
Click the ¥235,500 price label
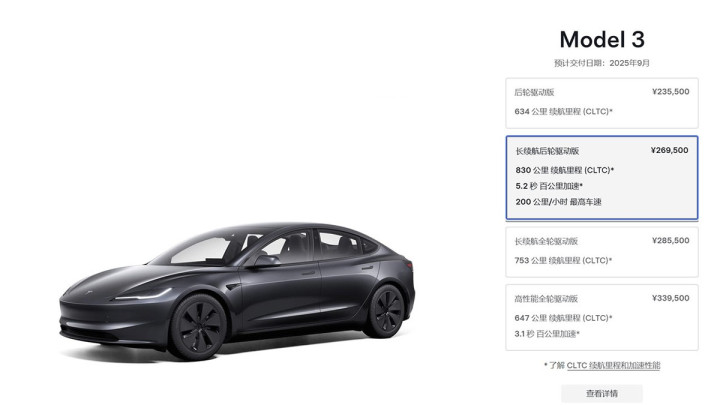tap(670, 92)
